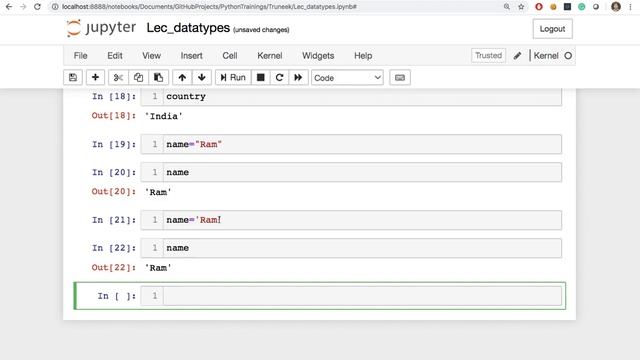Restart and run all cells fast-forward icon
This screenshot has width=640, height=360.
coord(298,78)
